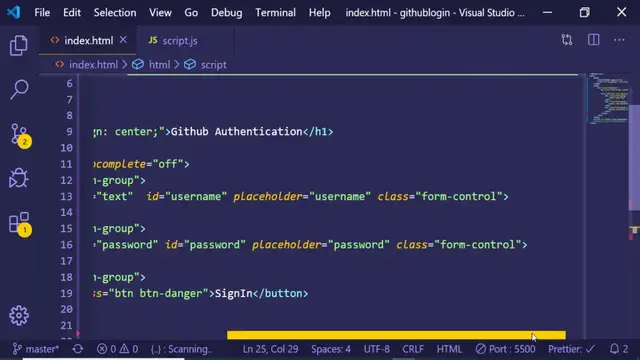
Task: Open the View menu
Action: point(160,13)
